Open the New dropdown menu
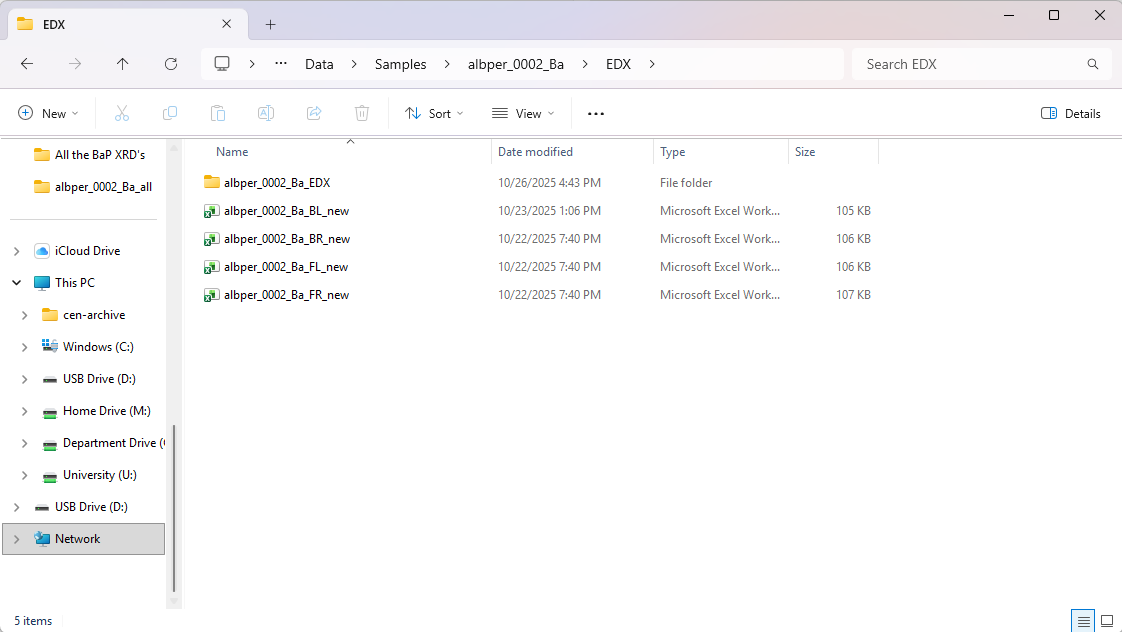Screen dimensions: 1122x632 coord(48,113)
